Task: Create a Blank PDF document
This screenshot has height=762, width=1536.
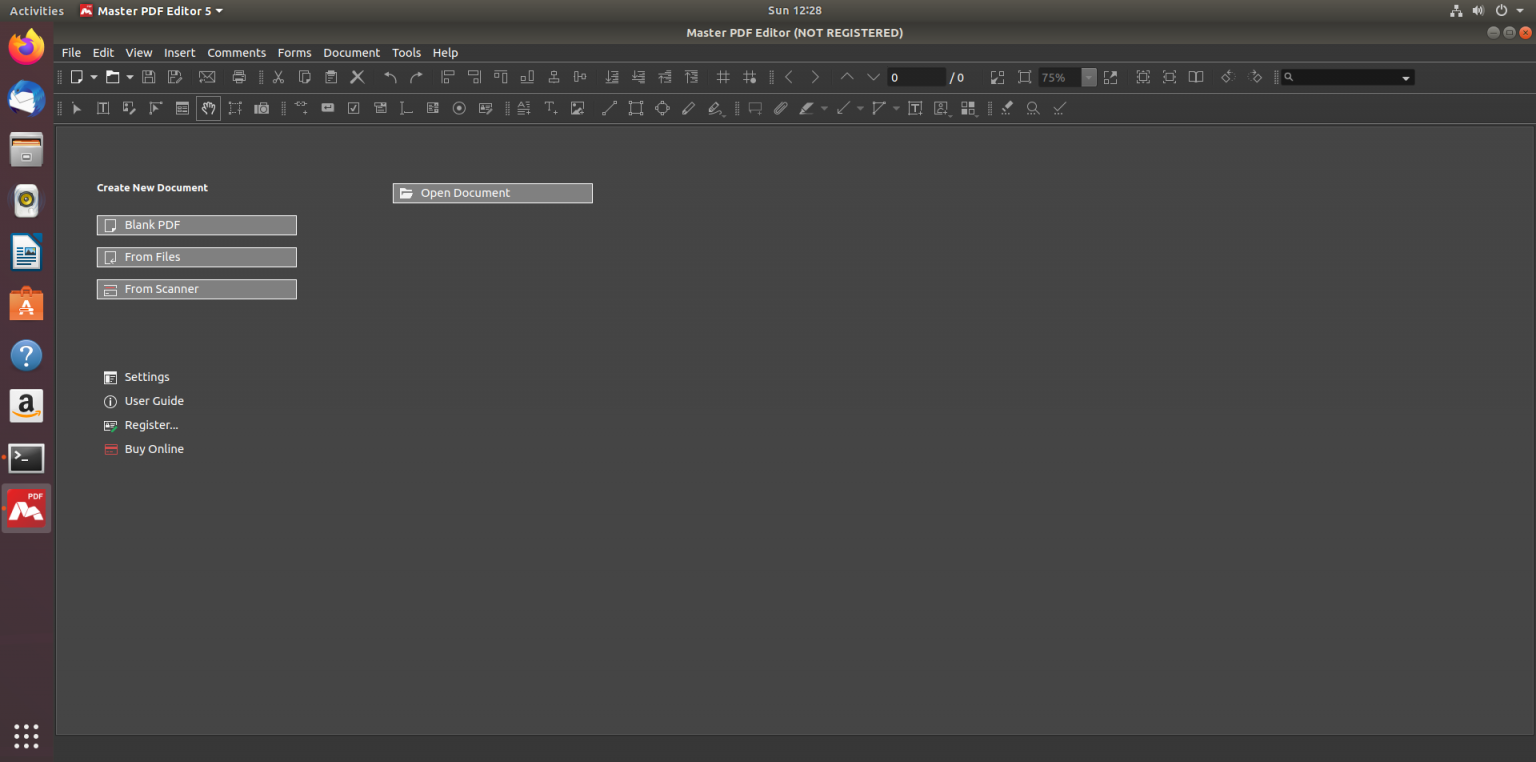Action: point(196,224)
